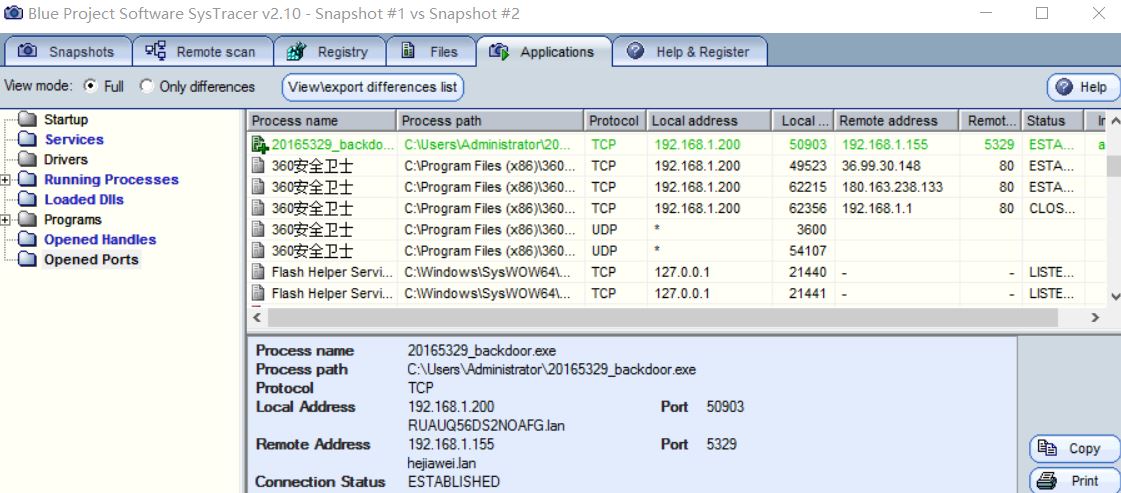Click the Help button
1121x493 pixels.
pos(1082,87)
